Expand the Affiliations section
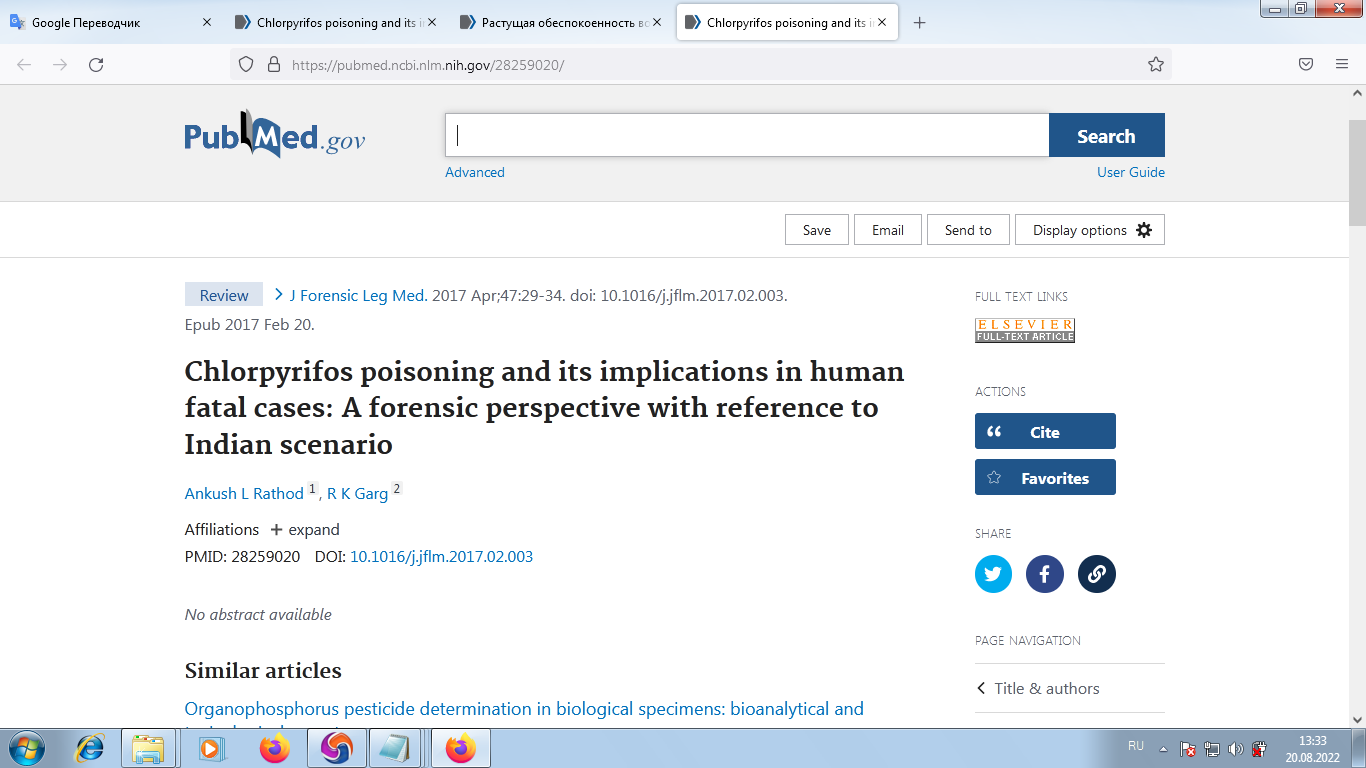The image size is (1366, 768). click(x=305, y=530)
